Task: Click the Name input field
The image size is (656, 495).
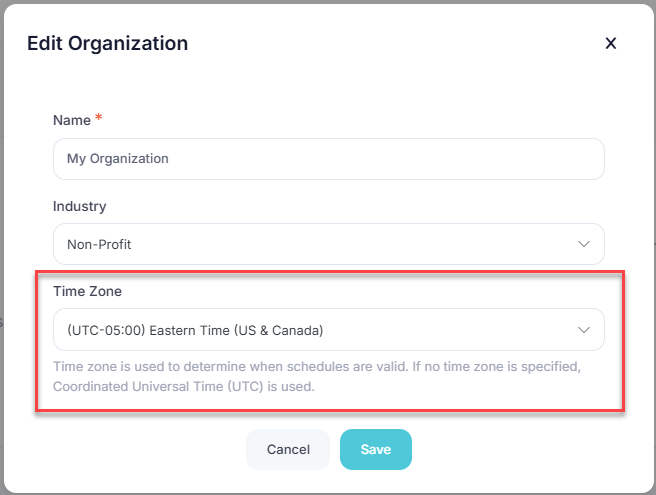Action: tap(328, 159)
